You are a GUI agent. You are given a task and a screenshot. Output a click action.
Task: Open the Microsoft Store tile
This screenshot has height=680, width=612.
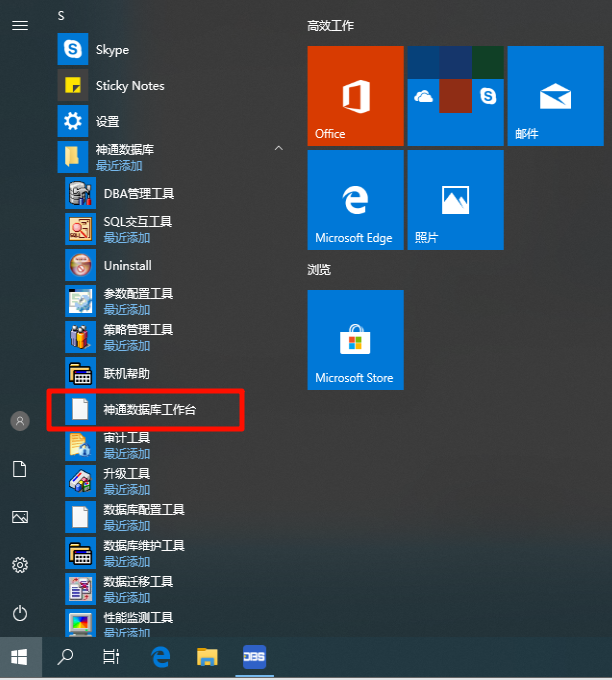tap(355, 340)
